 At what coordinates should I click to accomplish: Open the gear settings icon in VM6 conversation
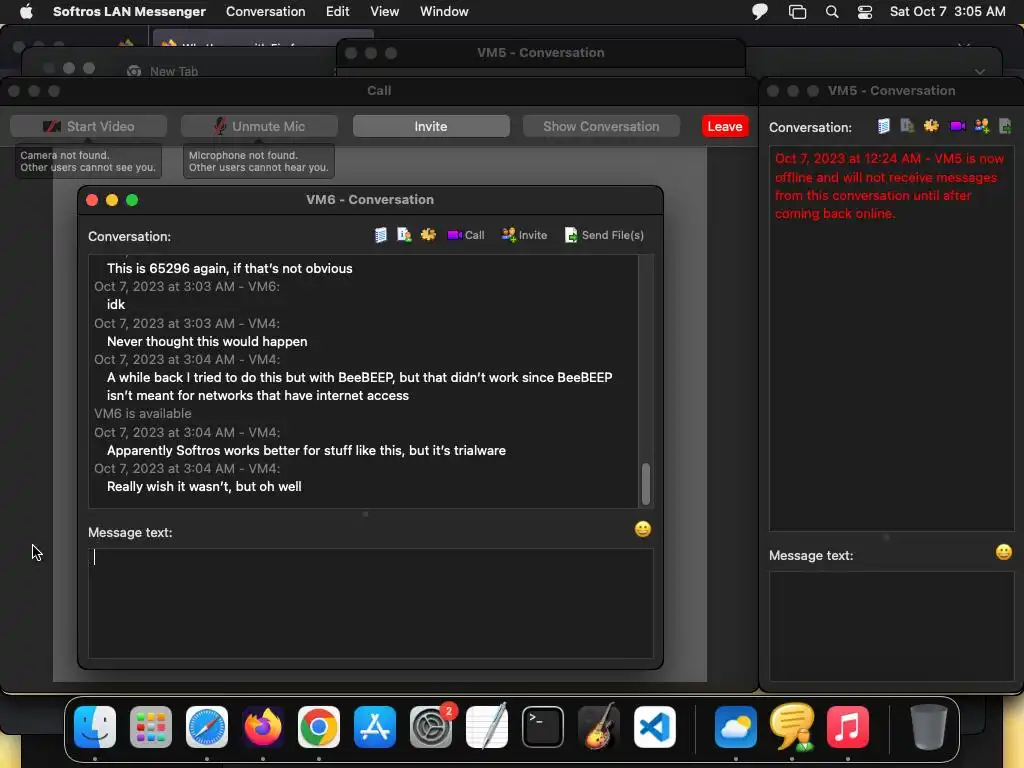click(428, 234)
